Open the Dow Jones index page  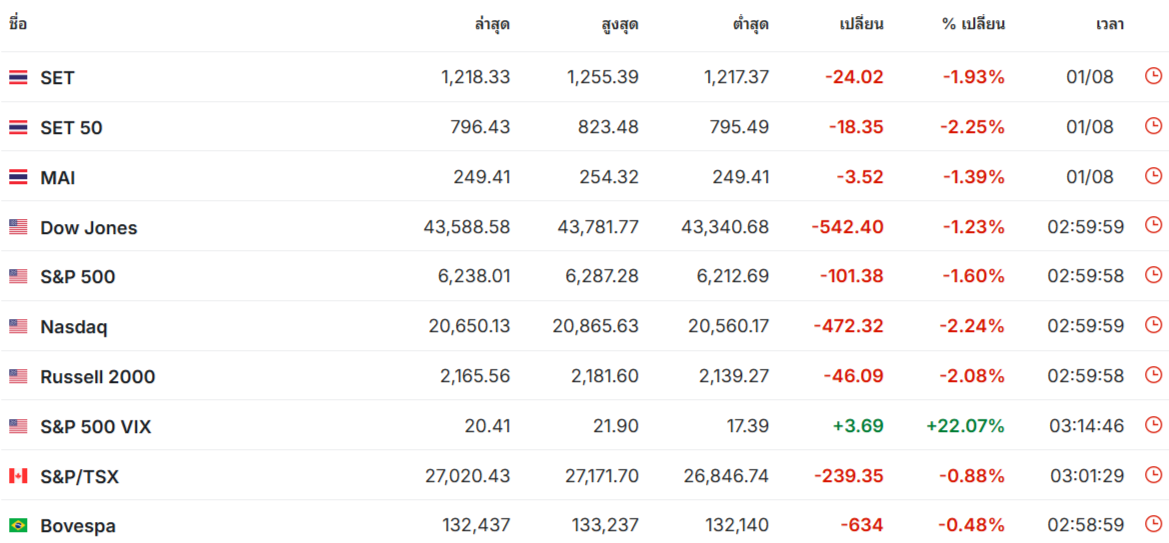[89, 227]
